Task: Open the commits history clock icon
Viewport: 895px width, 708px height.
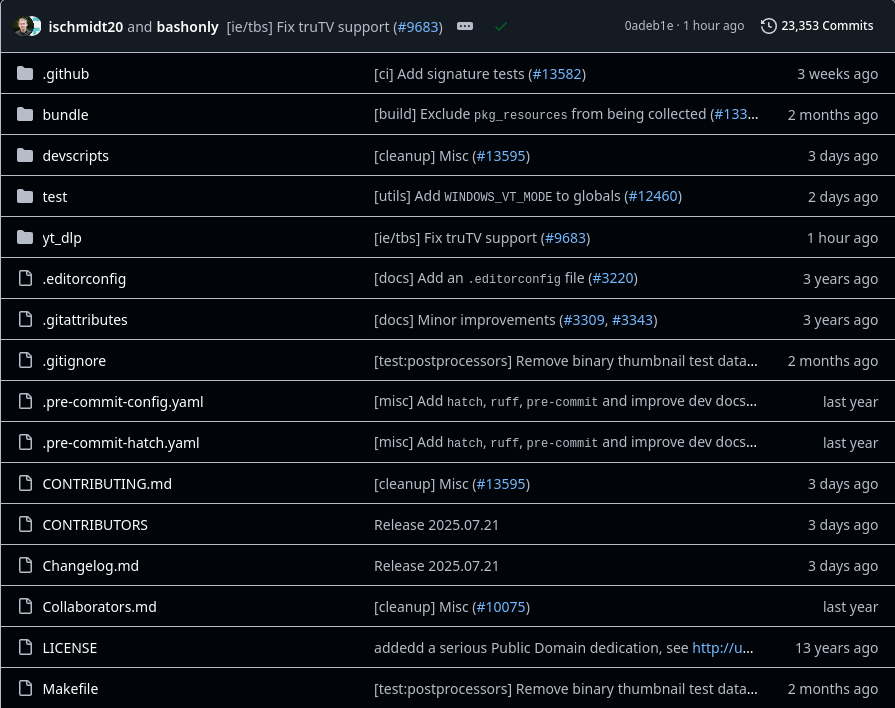Action: click(768, 26)
